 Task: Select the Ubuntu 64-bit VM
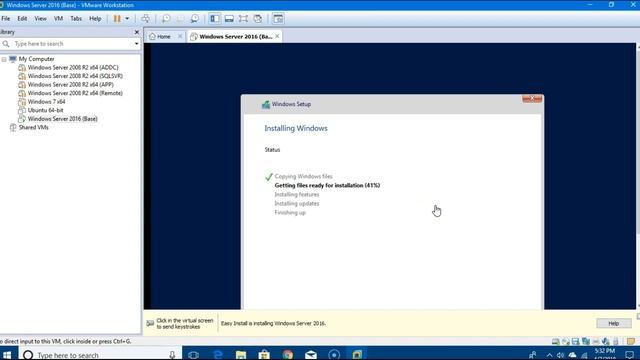tap(45, 110)
